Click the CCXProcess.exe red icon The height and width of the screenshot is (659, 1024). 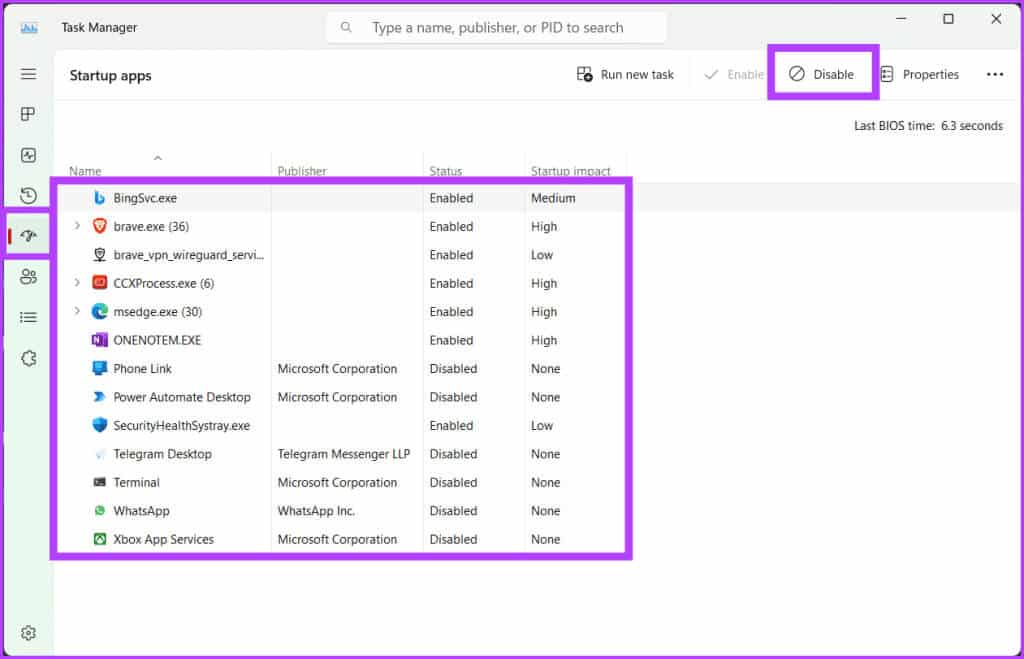pos(99,283)
